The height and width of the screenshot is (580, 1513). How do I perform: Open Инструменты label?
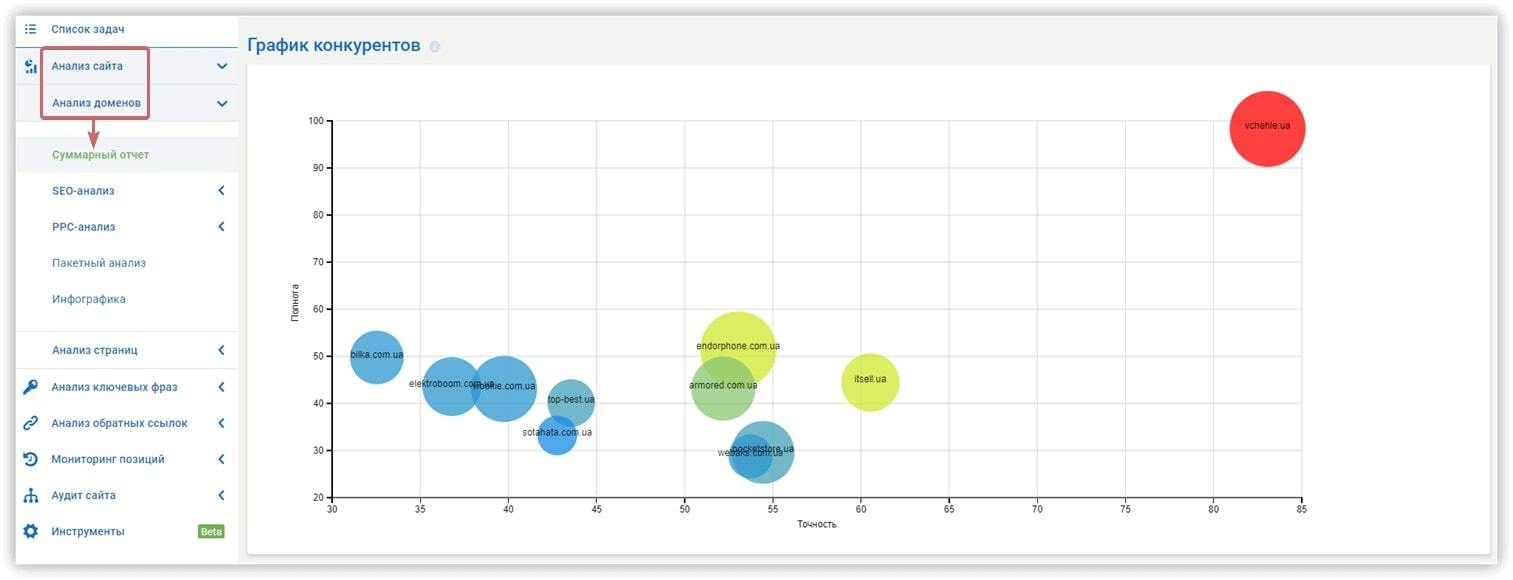pyautogui.click(x=88, y=531)
